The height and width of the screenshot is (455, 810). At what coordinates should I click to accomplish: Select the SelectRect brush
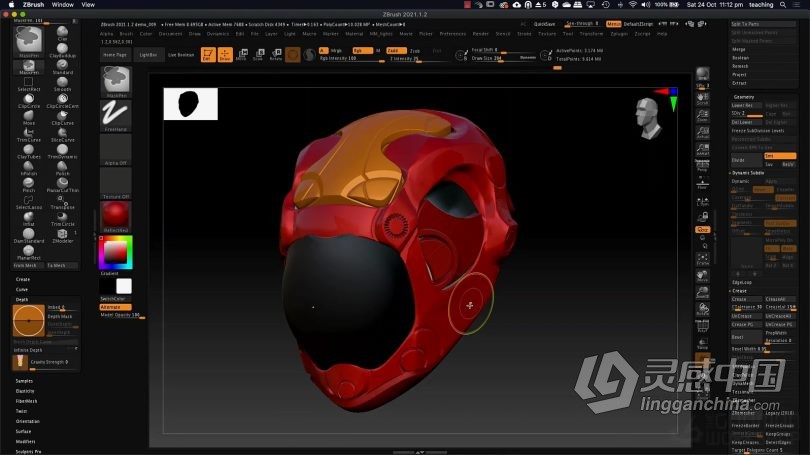click(29, 84)
